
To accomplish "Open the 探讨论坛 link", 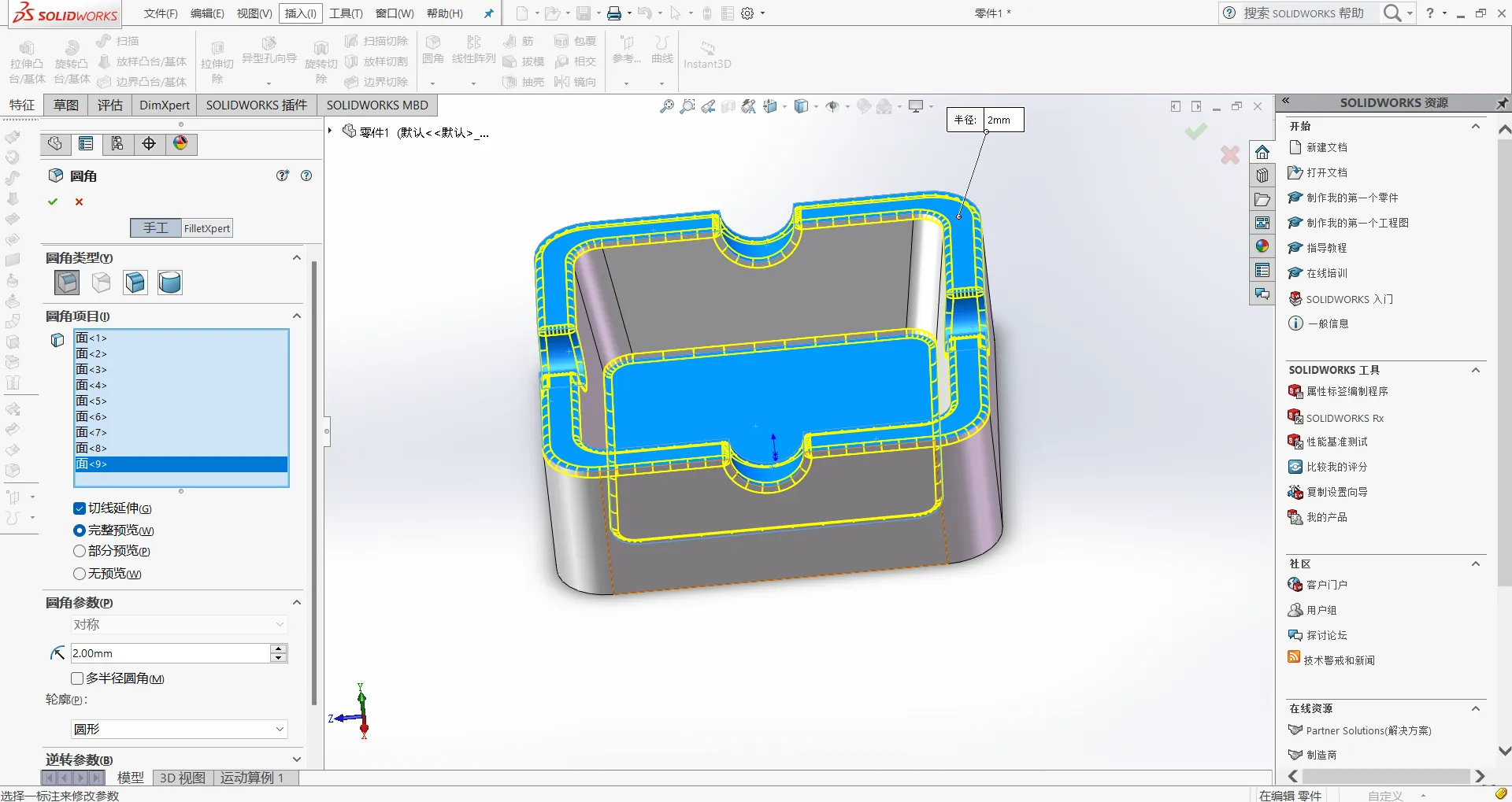I will coord(1327,635).
